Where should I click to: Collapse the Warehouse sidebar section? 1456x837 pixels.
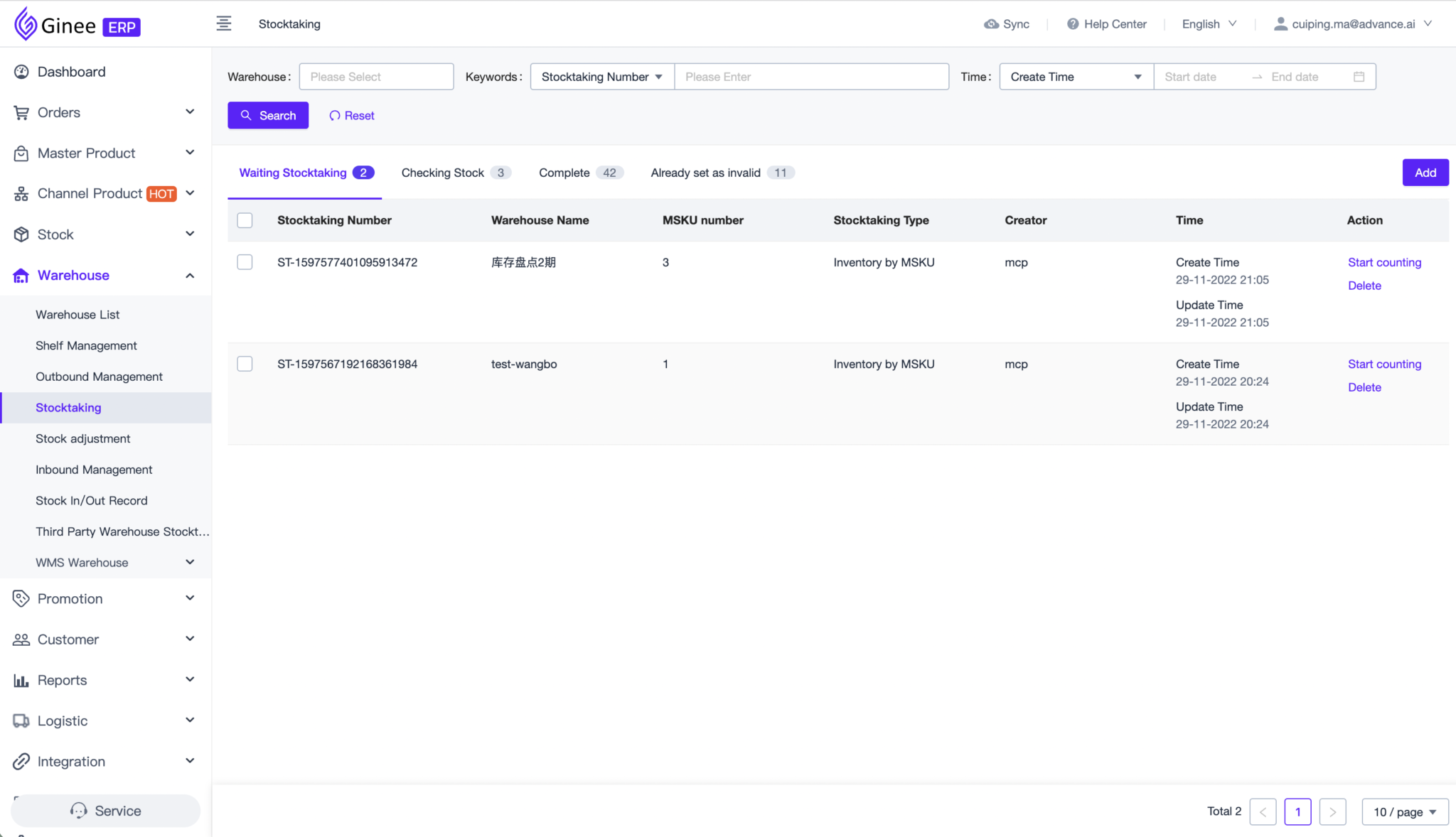tap(190, 276)
